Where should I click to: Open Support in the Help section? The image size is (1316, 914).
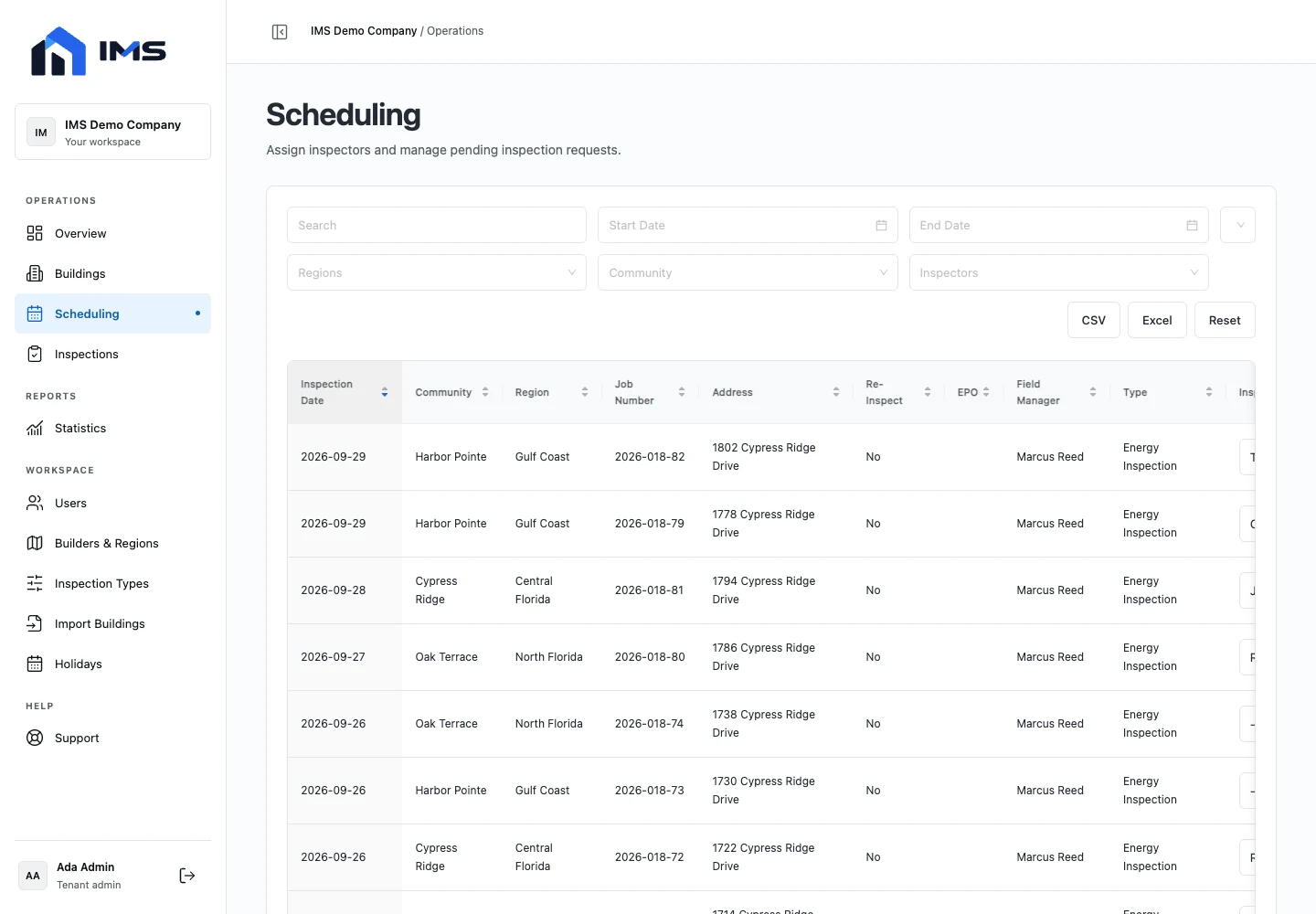point(112,738)
